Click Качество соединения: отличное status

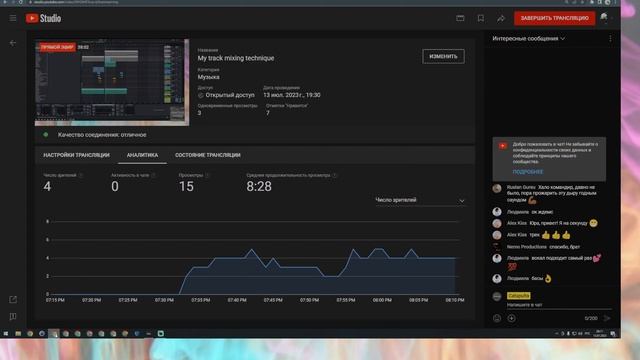click(102, 135)
